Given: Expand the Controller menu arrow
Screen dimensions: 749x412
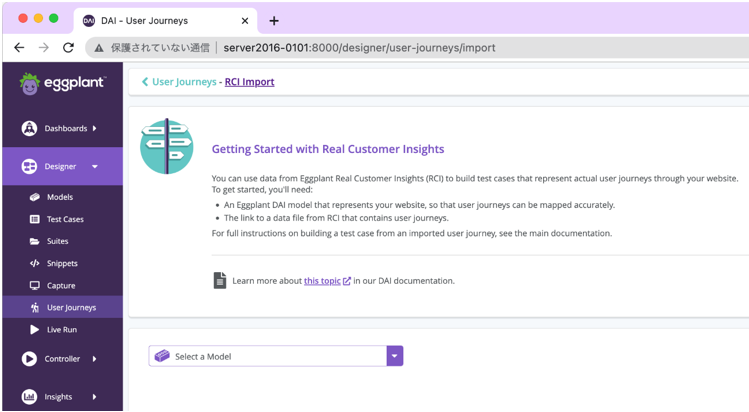Looking at the screenshot, I should [95, 359].
